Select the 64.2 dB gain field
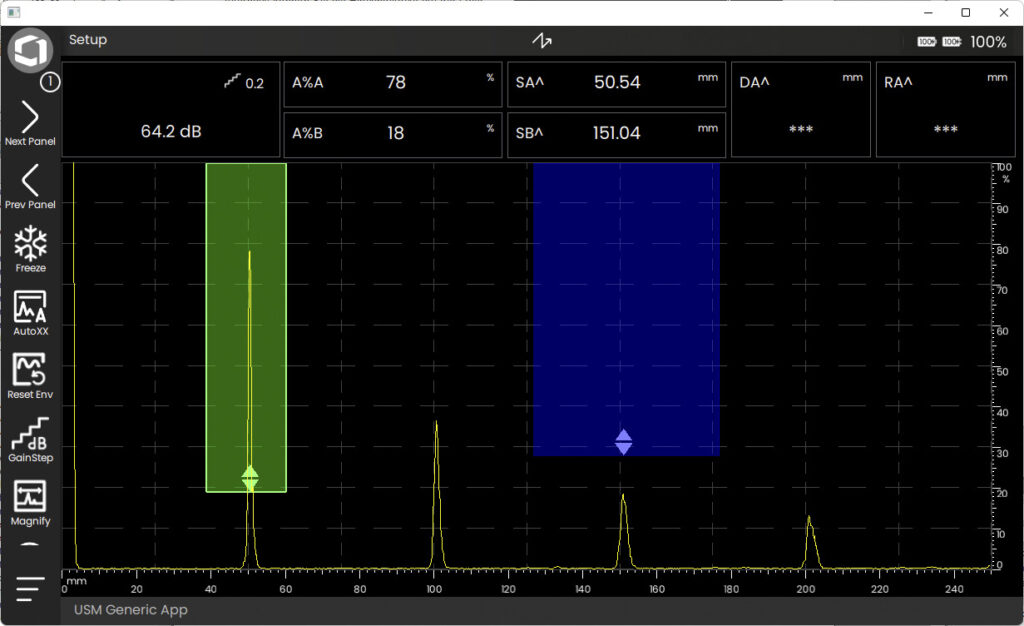The image size is (1024, 626). pos(170,110)
